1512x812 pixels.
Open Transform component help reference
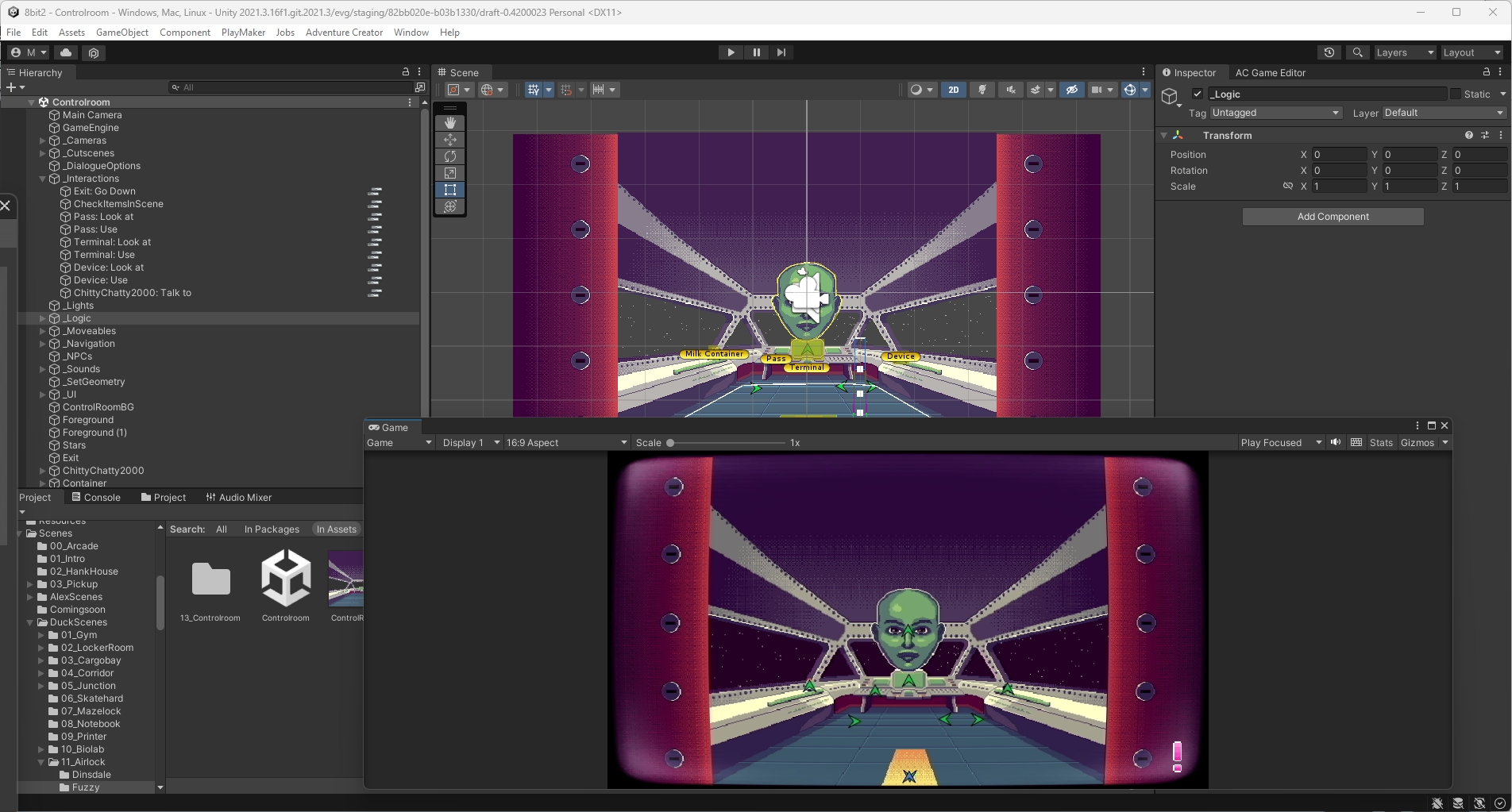click(1469, 136)
